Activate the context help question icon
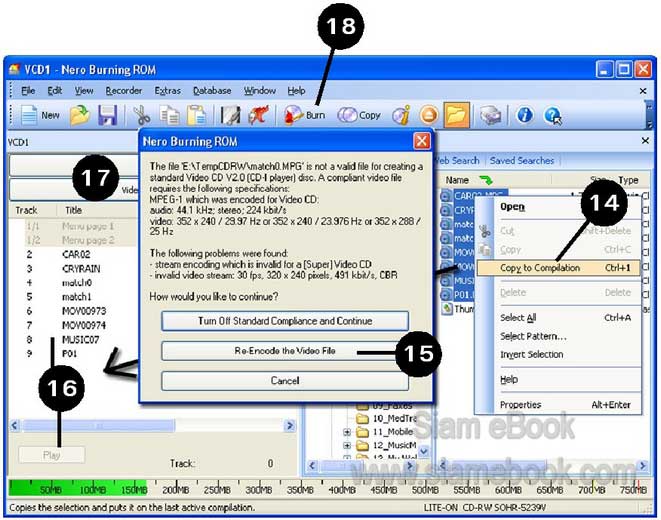 tap(553, 115)
